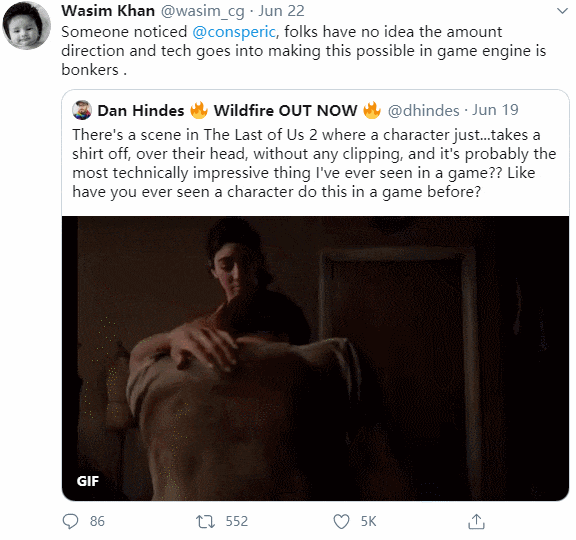This screenshot has height=540, width=576.
Task: Open the quoted tweet's text body
Action: coord(314,163)
